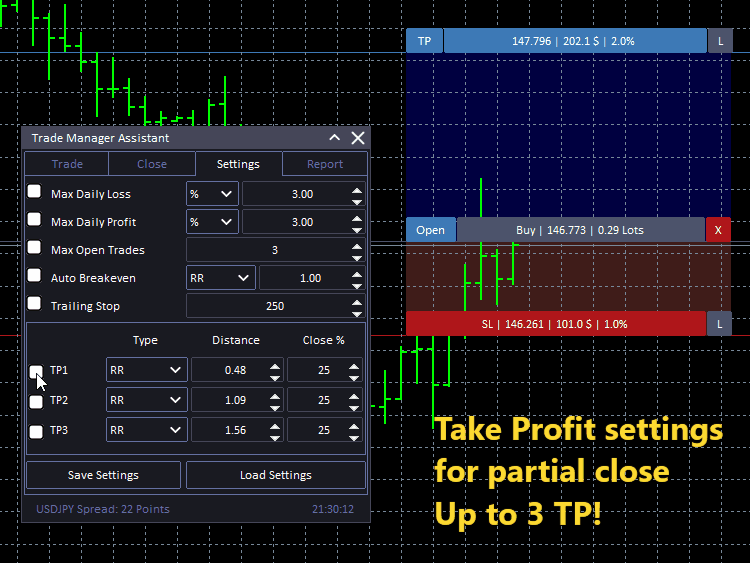The width and height of the screenshot is (750, 563).
Task: Click the TP label button on chart
Action: point(424,41)
